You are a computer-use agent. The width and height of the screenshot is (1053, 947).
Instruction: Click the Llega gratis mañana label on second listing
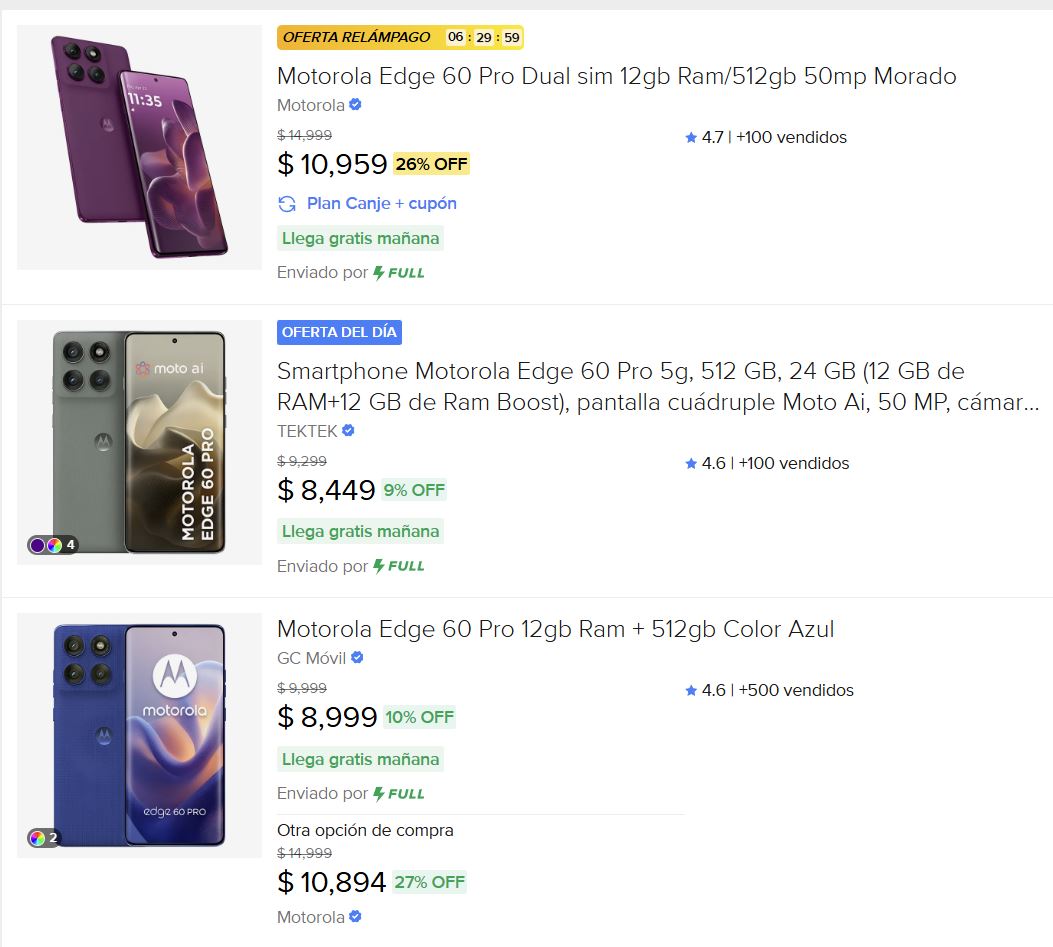pyautogui.click(x=361, y=531)
